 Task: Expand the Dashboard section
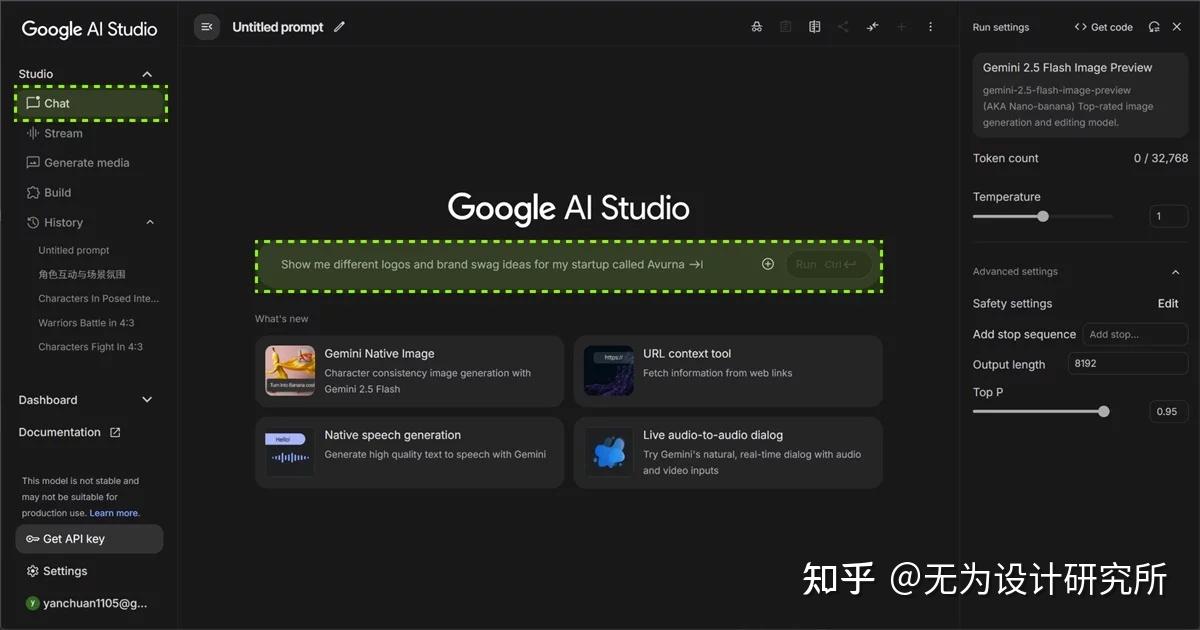click(147, 400)
